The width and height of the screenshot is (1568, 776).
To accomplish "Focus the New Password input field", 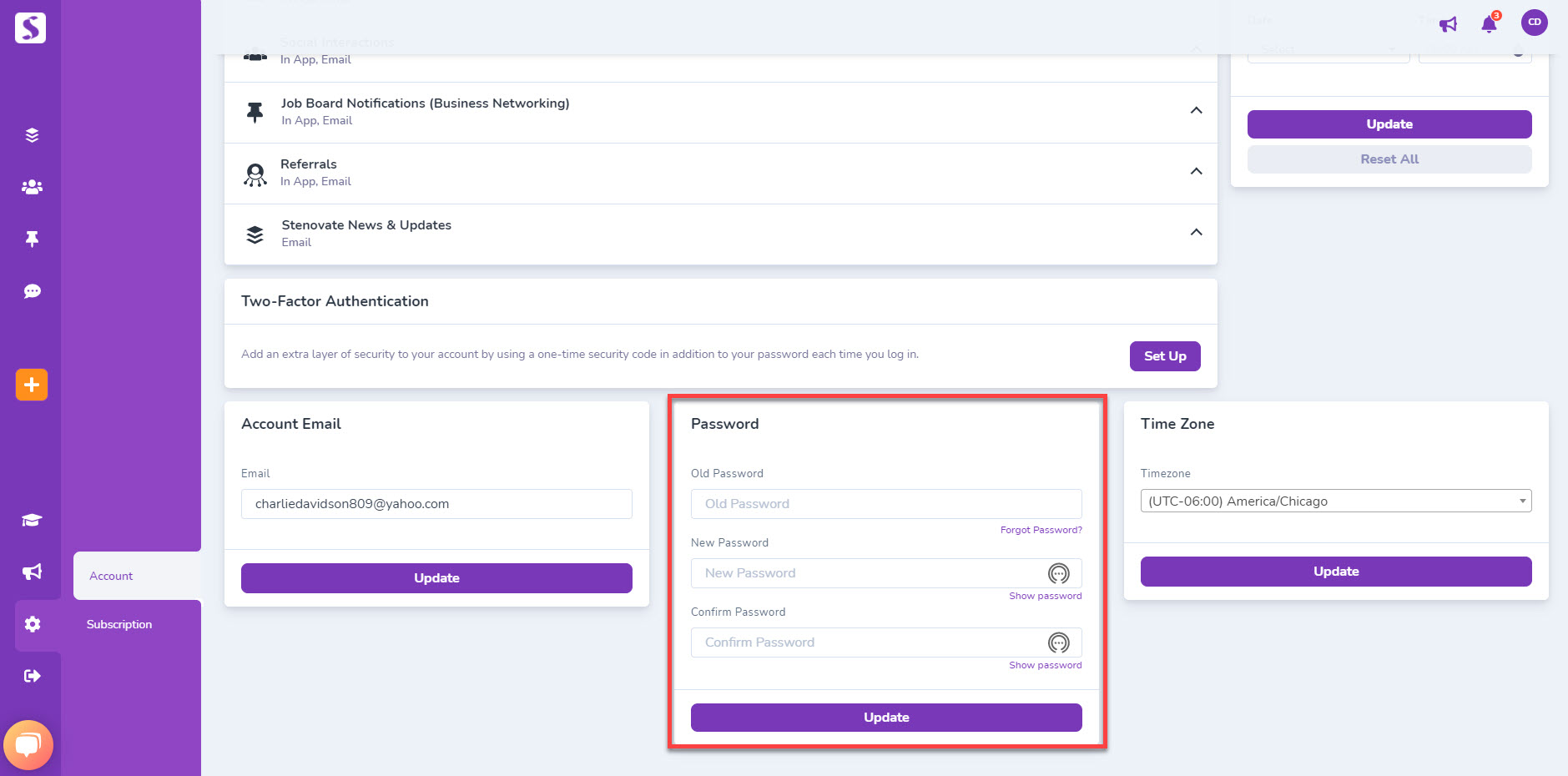I will tap(886, 573).
